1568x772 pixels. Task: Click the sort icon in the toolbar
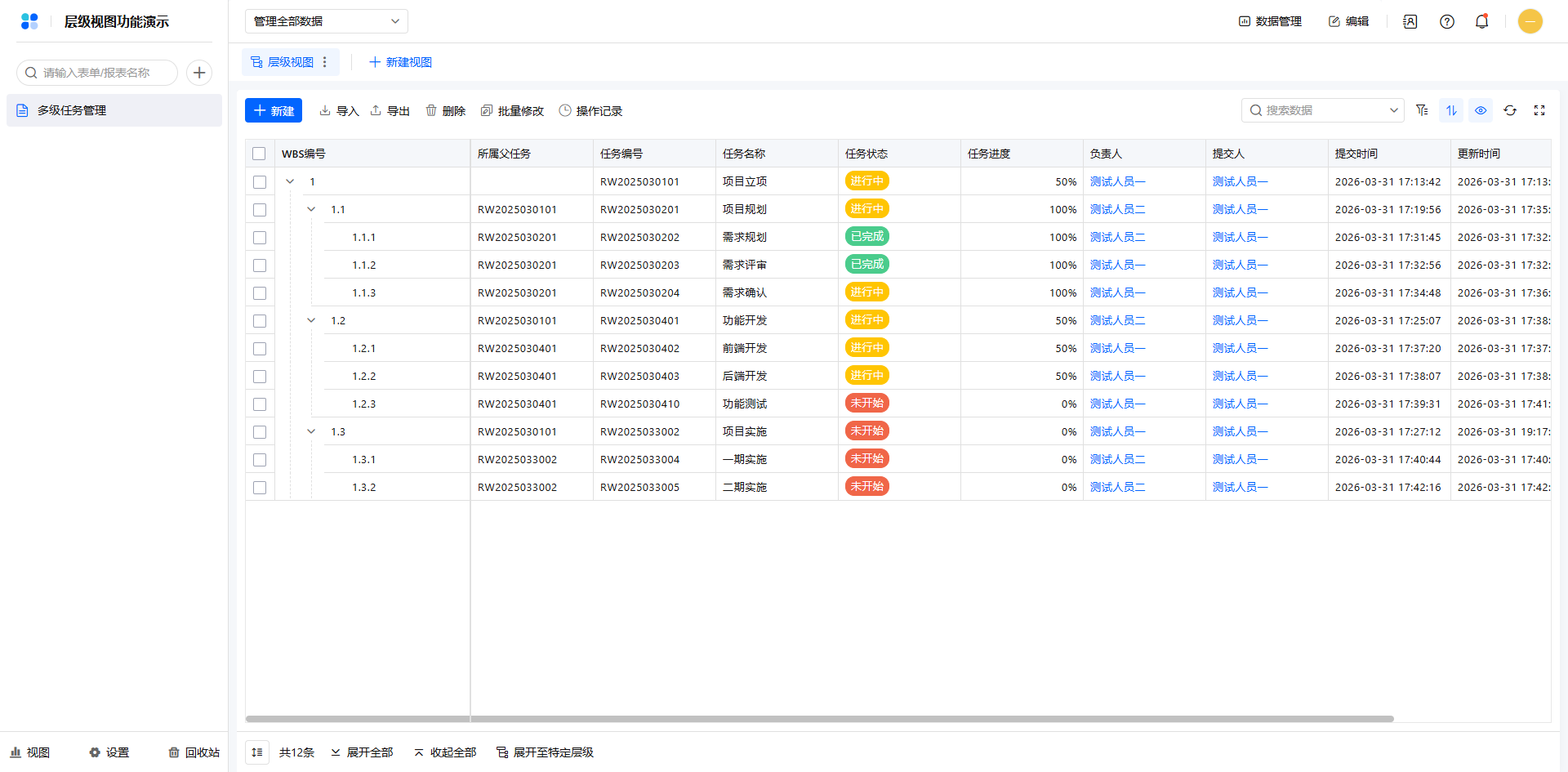point(1451,110)
